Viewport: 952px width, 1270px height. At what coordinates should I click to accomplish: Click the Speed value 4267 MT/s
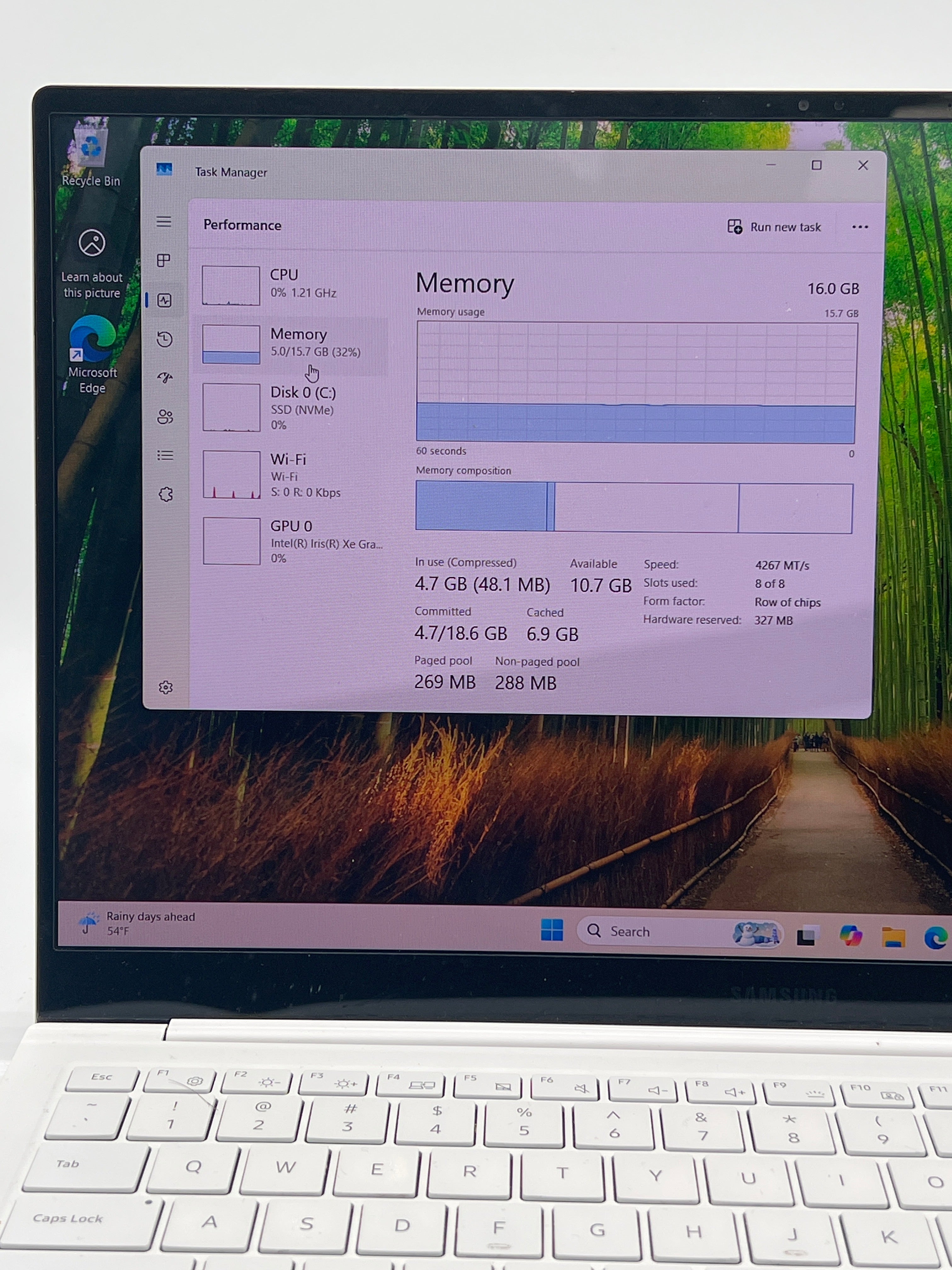click(782, 565)
